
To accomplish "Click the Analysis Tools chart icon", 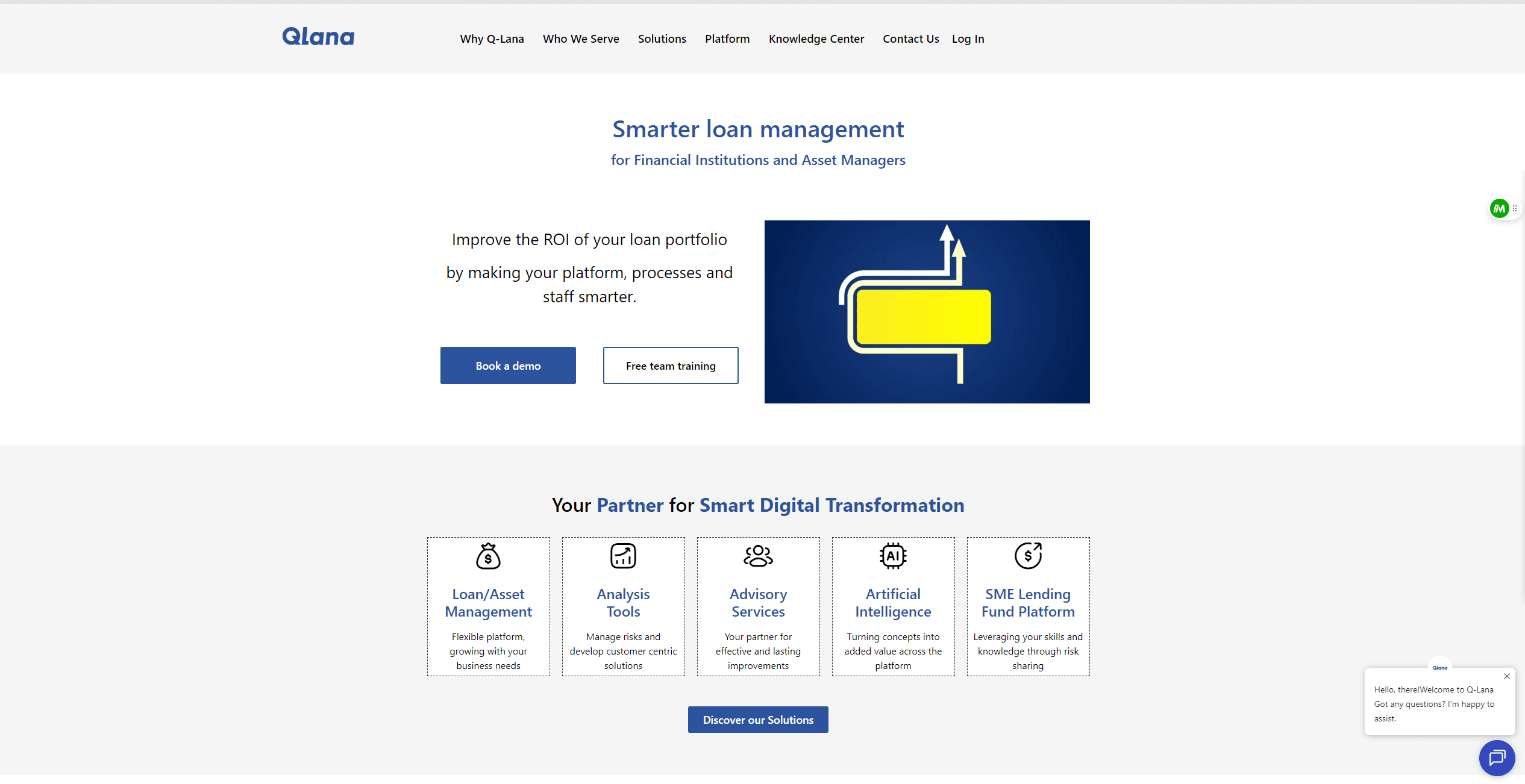I will click(623, 556).
